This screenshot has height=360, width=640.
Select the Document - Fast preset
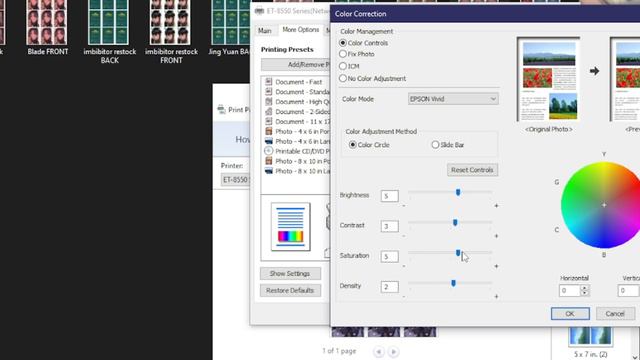(297, 82)
